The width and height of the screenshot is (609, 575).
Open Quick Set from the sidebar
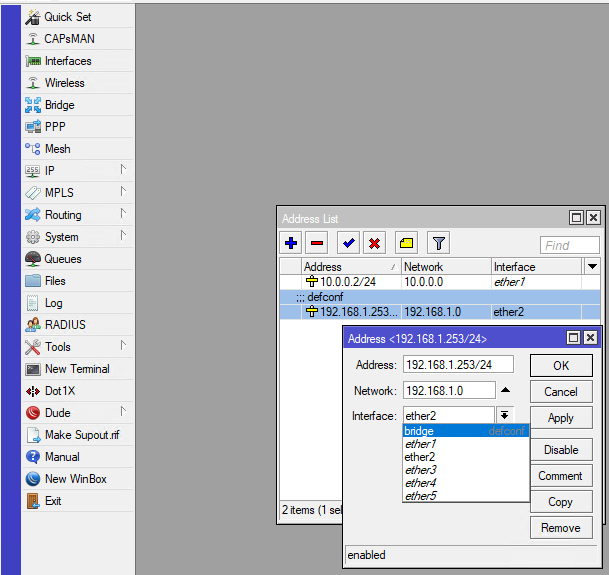(x=78, y=17)
